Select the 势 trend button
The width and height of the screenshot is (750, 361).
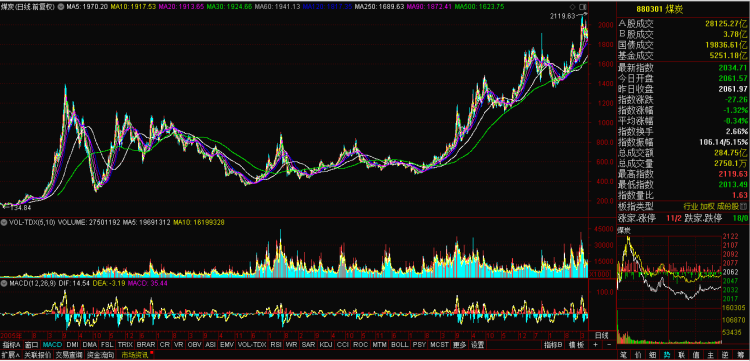(666, 355)
